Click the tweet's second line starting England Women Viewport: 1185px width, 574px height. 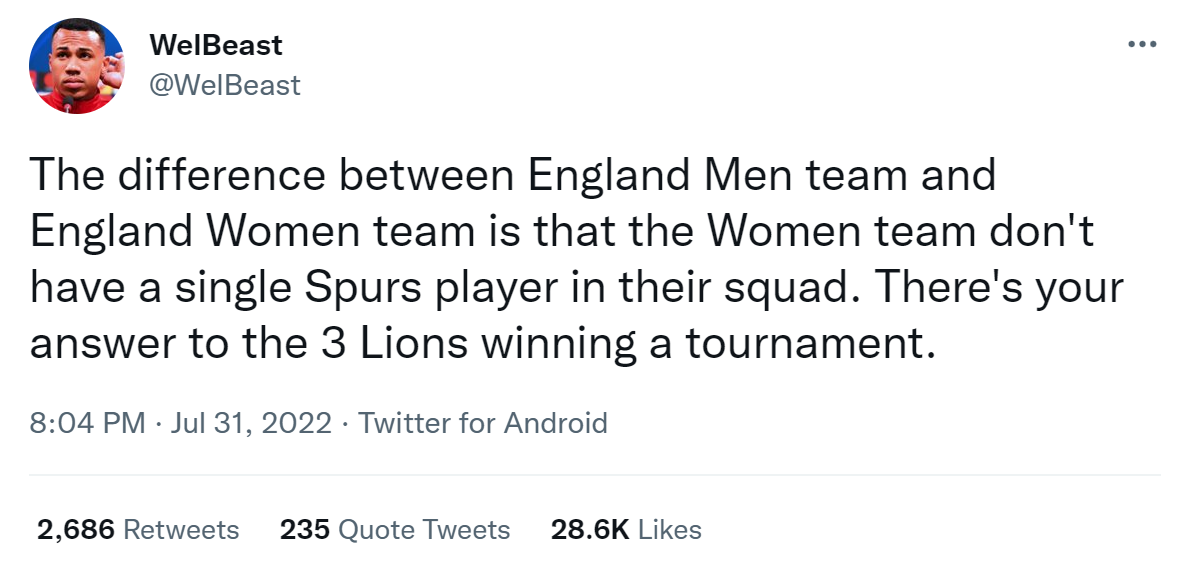click(x=560, y=232)
